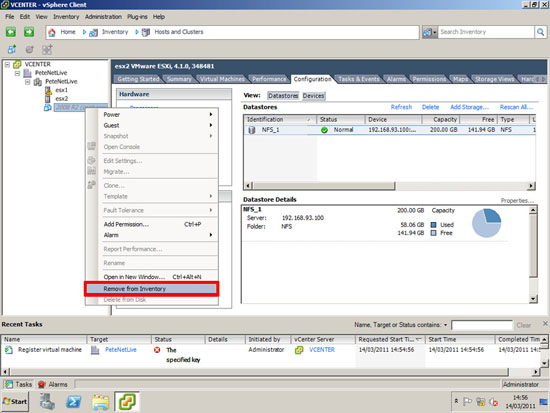Open PeteNetLive target link in tasks
Screen dimensions: 550x413
[x=121, y=350]
